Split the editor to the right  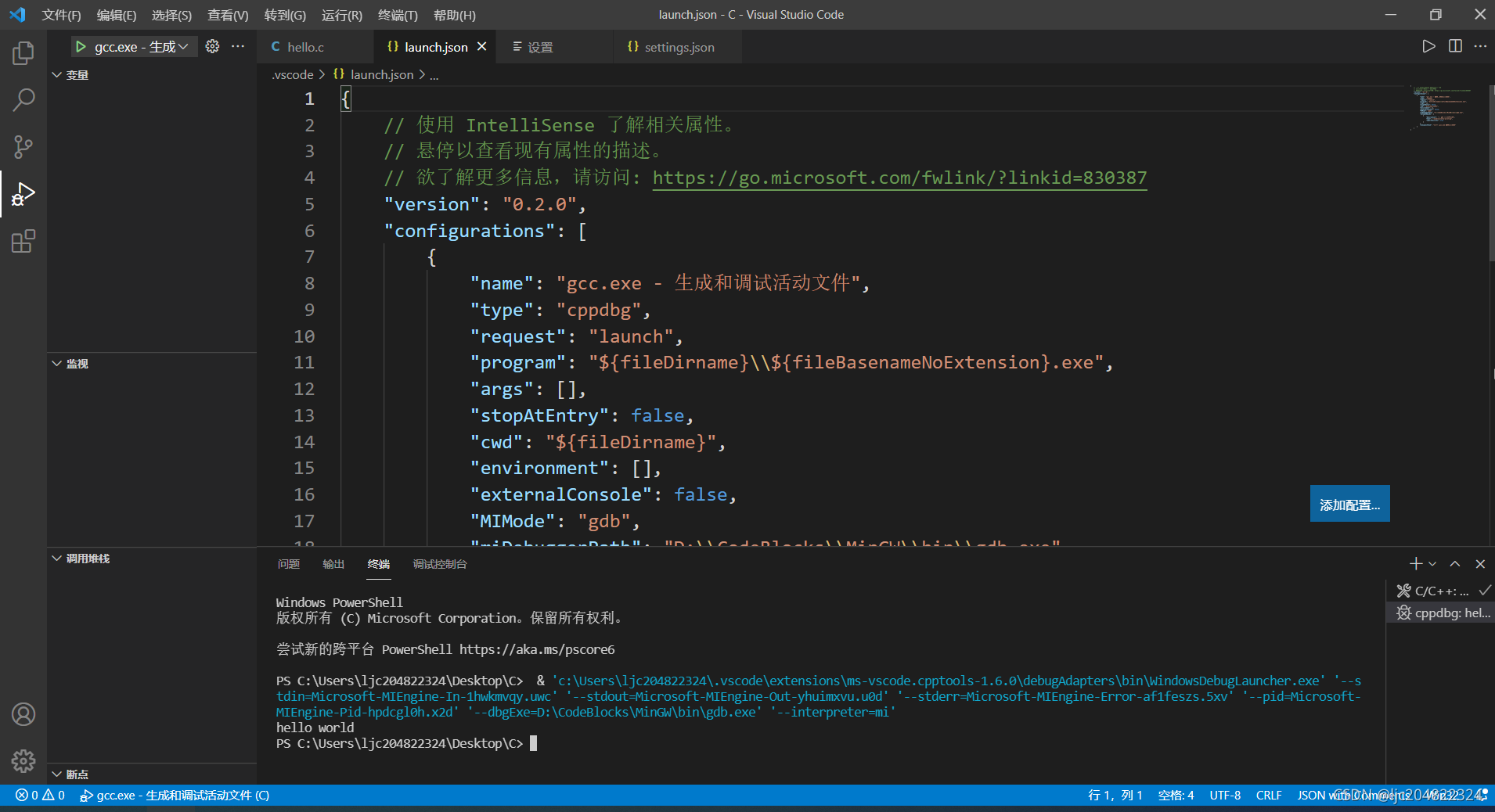tap(1455, 46)
